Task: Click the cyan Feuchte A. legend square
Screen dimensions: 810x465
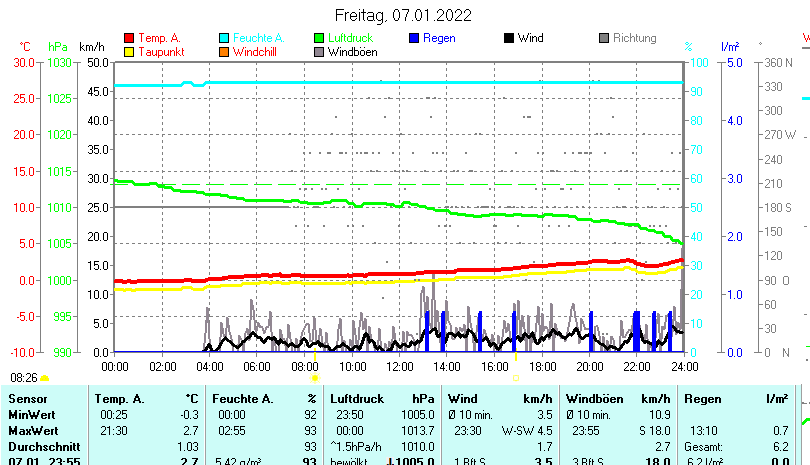Action: 225,38
